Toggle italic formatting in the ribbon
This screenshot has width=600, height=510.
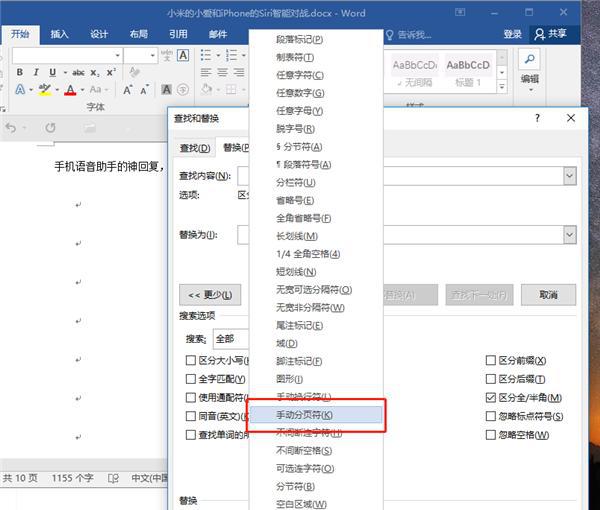pos(36,72)
